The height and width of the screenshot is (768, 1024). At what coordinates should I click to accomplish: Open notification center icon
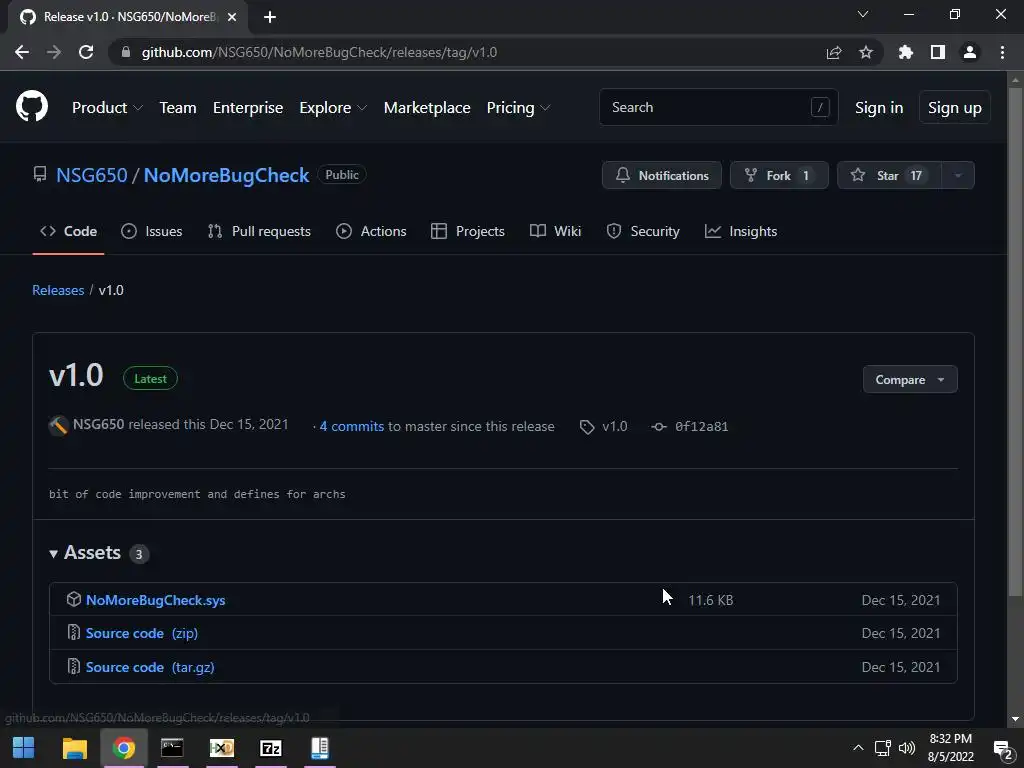click(1003, 749)
